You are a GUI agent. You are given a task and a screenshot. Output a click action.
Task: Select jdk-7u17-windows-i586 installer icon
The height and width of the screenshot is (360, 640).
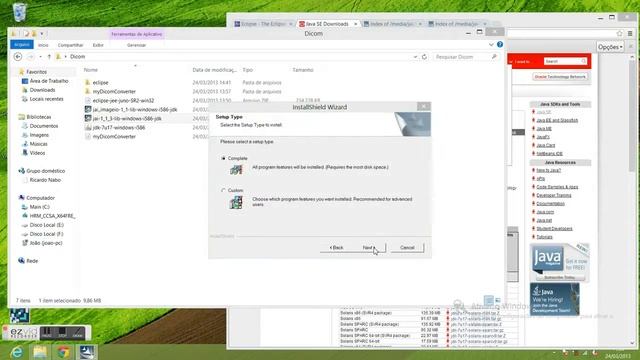(x=88, y=127)
